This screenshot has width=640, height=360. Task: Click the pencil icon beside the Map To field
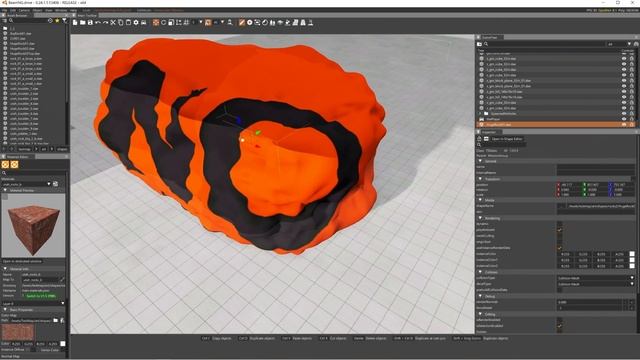(62, 280)
